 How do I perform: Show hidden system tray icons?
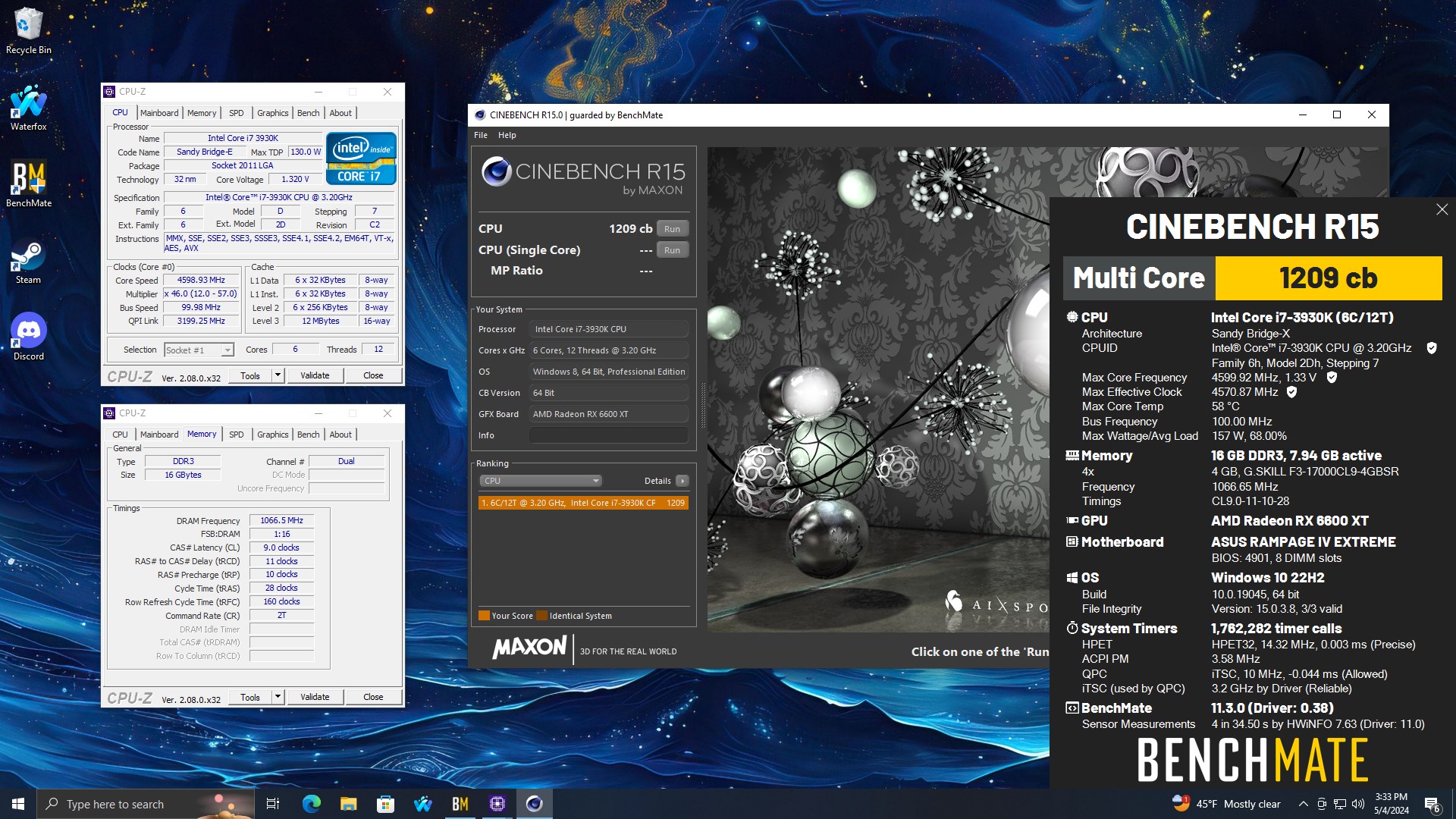(x=1303, y=804)
